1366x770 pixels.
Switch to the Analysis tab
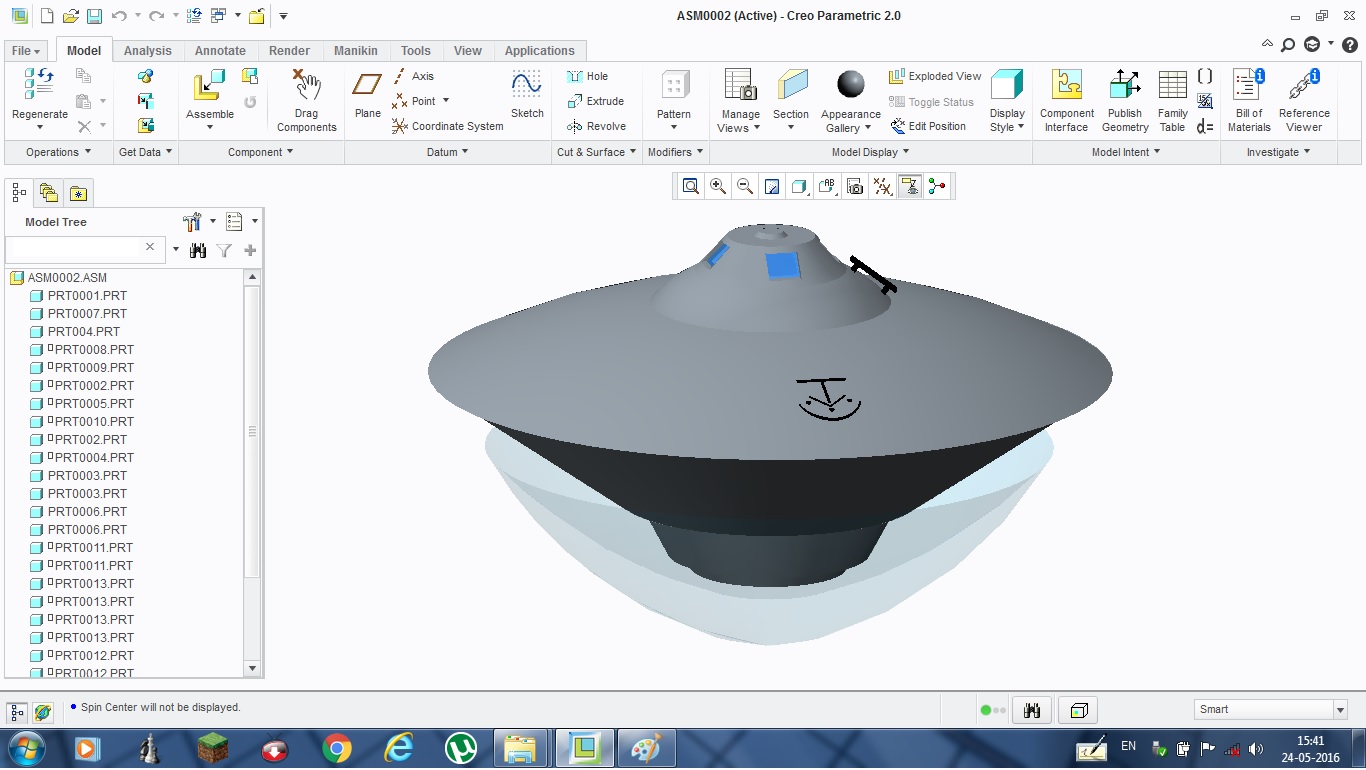[x=148, y=51]
